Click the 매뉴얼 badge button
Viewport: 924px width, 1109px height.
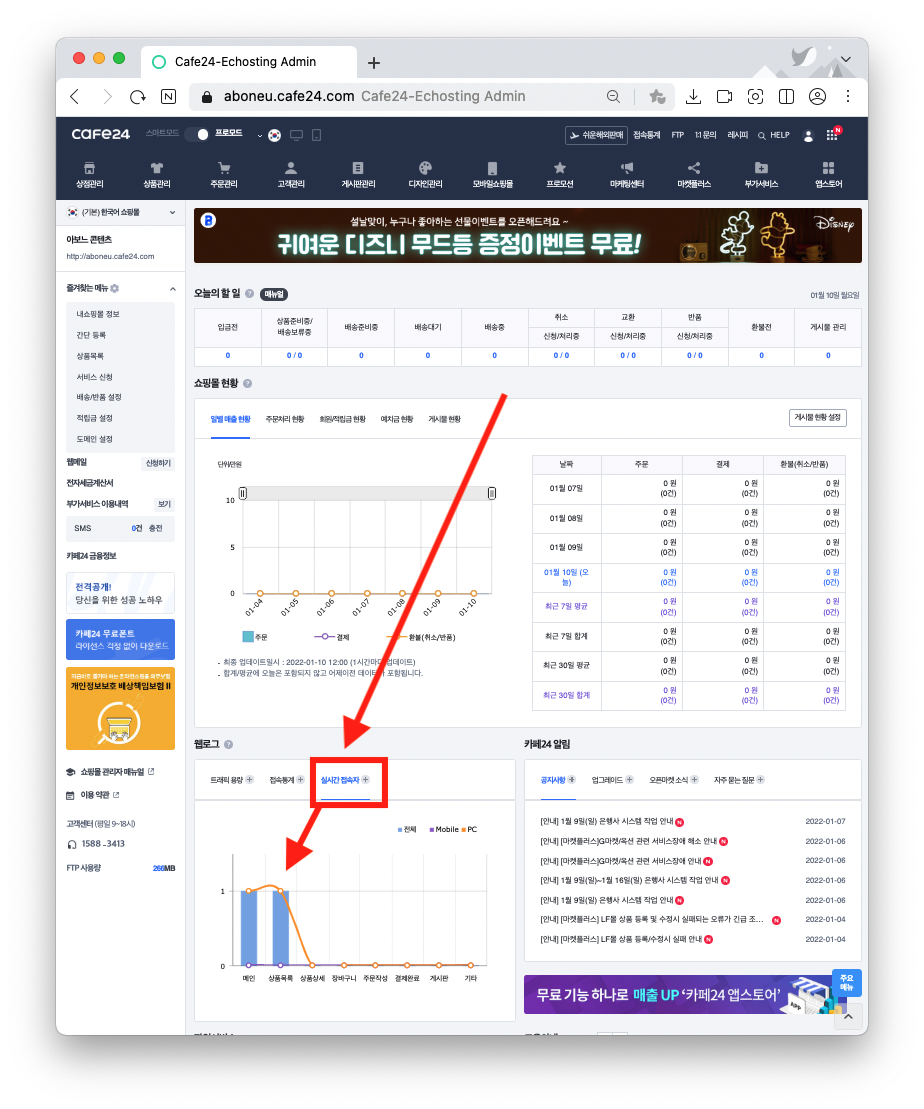pos(274,294)
